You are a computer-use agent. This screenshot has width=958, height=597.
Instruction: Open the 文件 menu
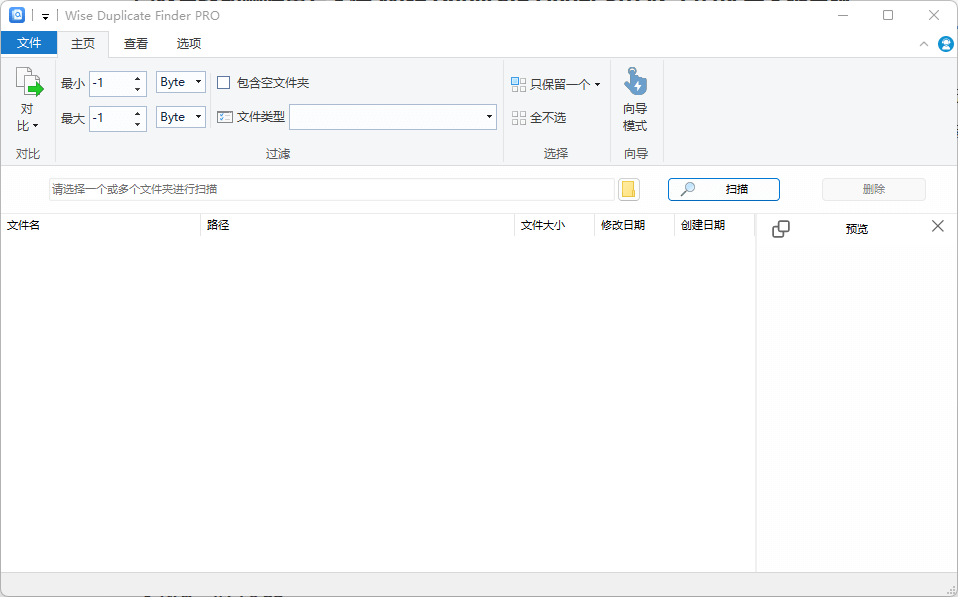[29, 44]
